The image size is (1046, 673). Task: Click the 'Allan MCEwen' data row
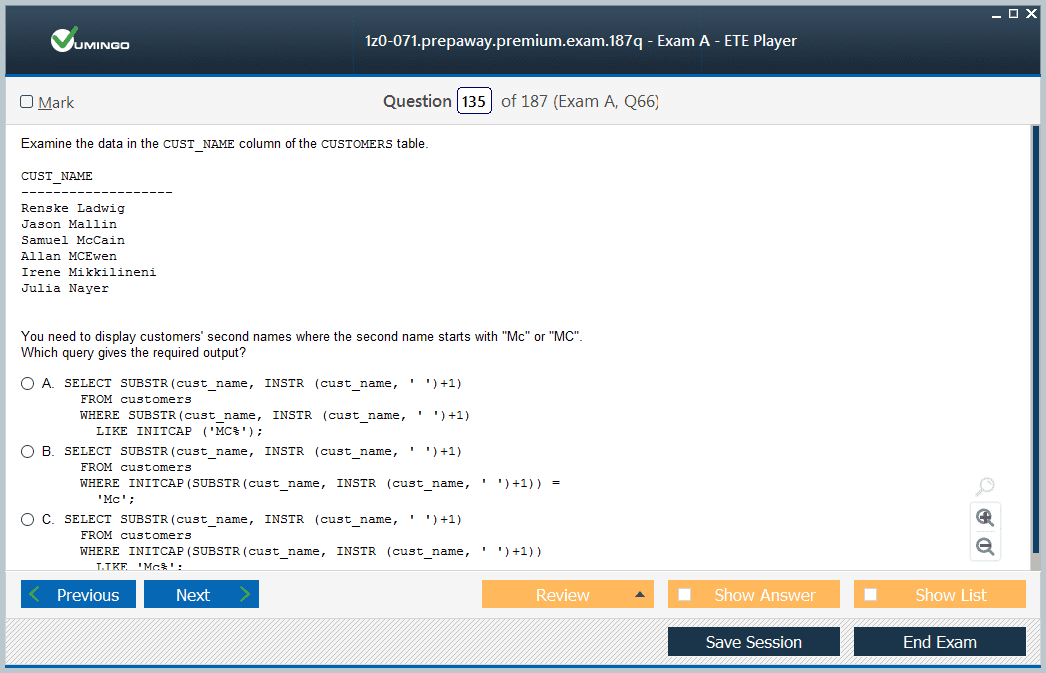pos(69,256)
